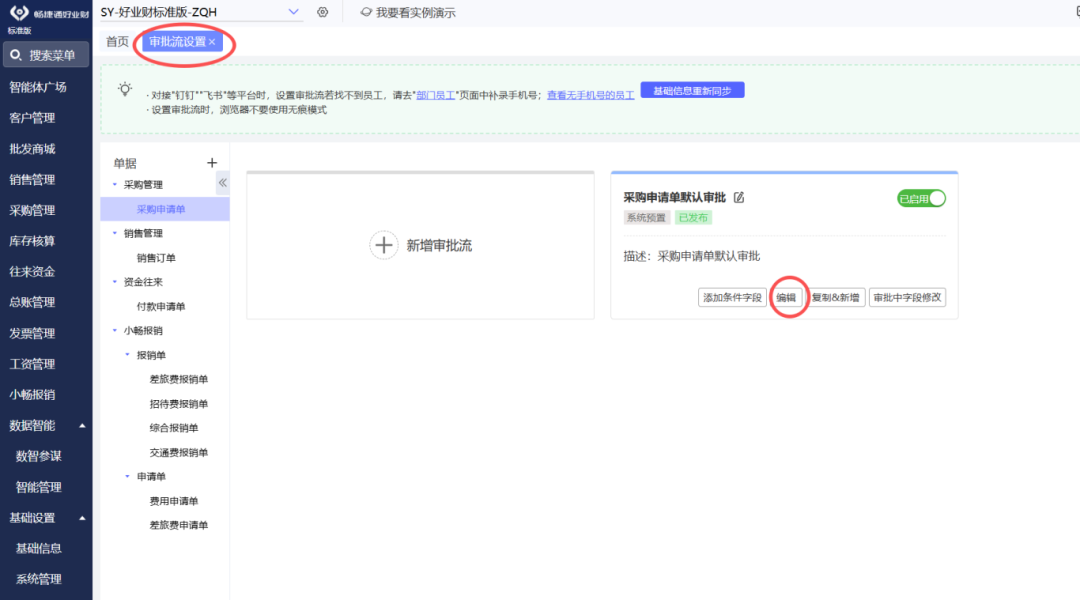This screenshot has height=600, width=1080.
Task: Click the 我要看实例演示 icon in the top bar
Action: pos(367,12)
